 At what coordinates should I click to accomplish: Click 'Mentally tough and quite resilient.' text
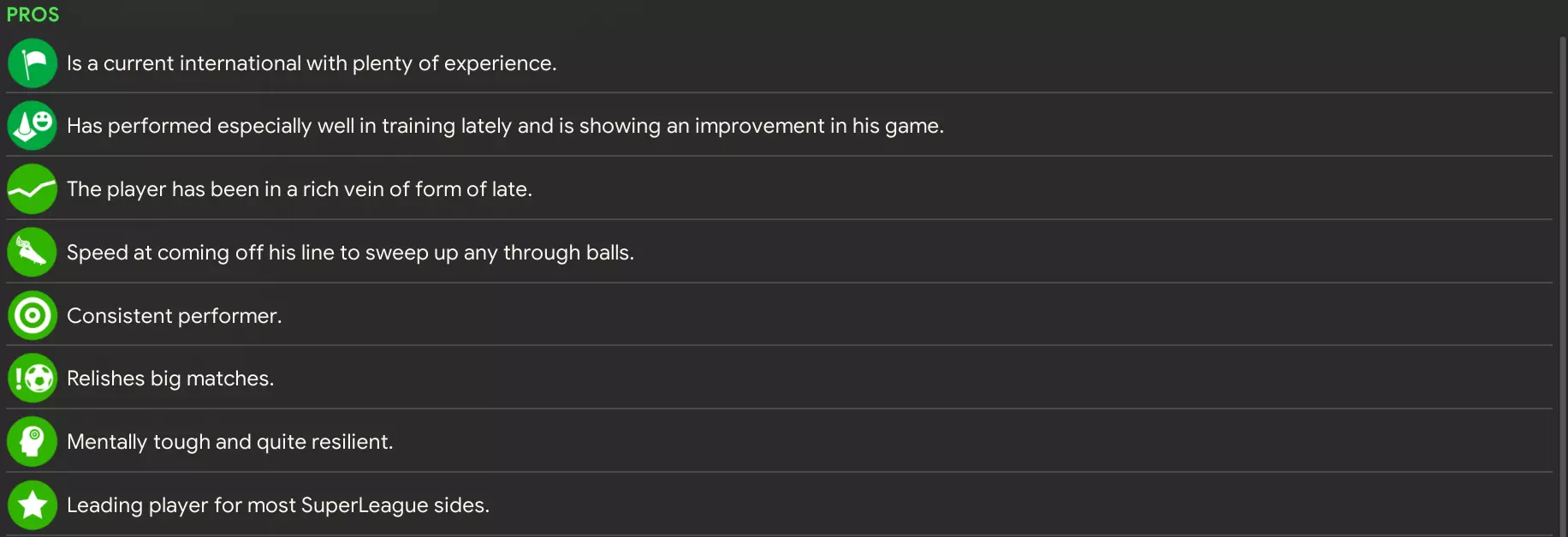(229, 442)
